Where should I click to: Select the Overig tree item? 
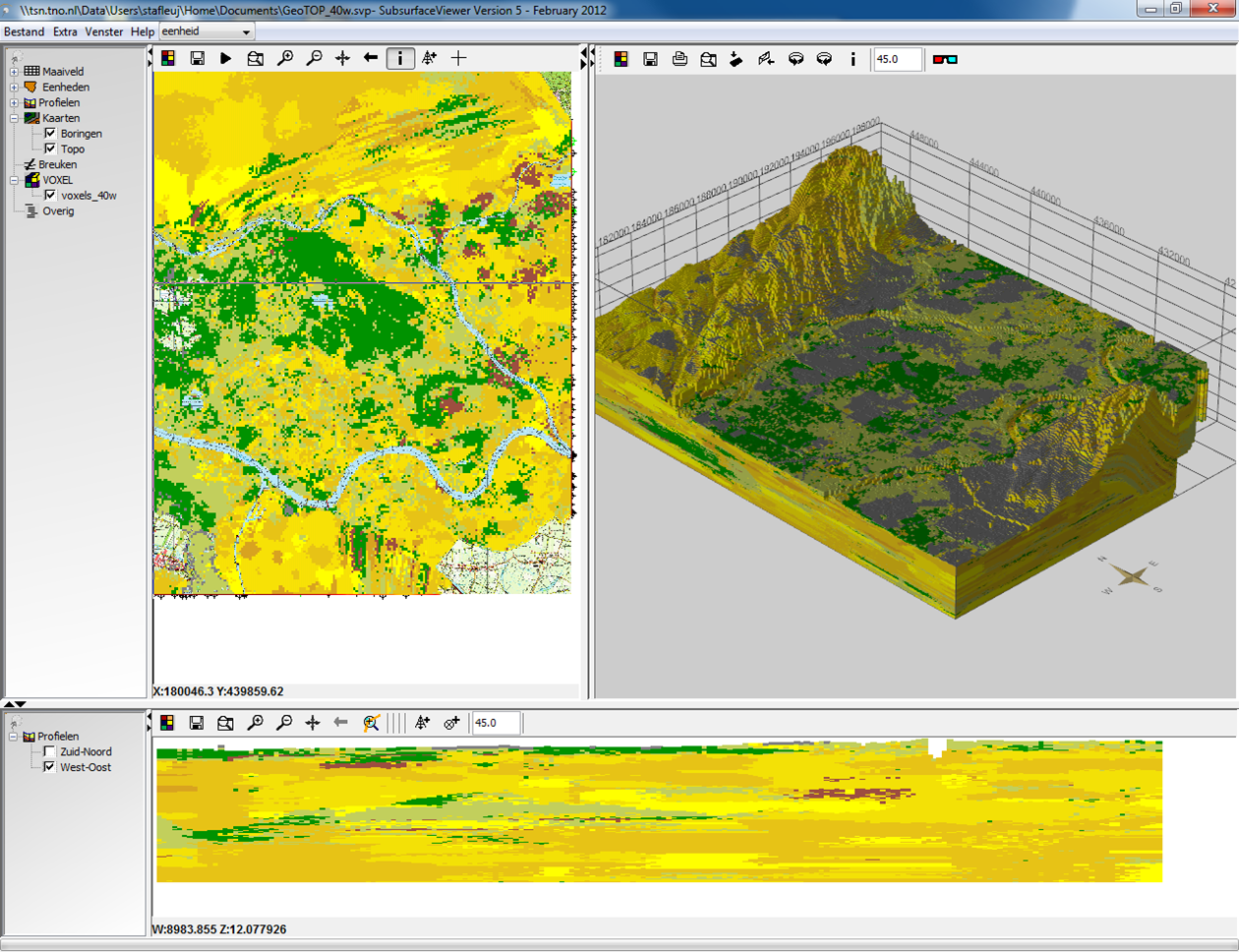click(x=58, y=211)
